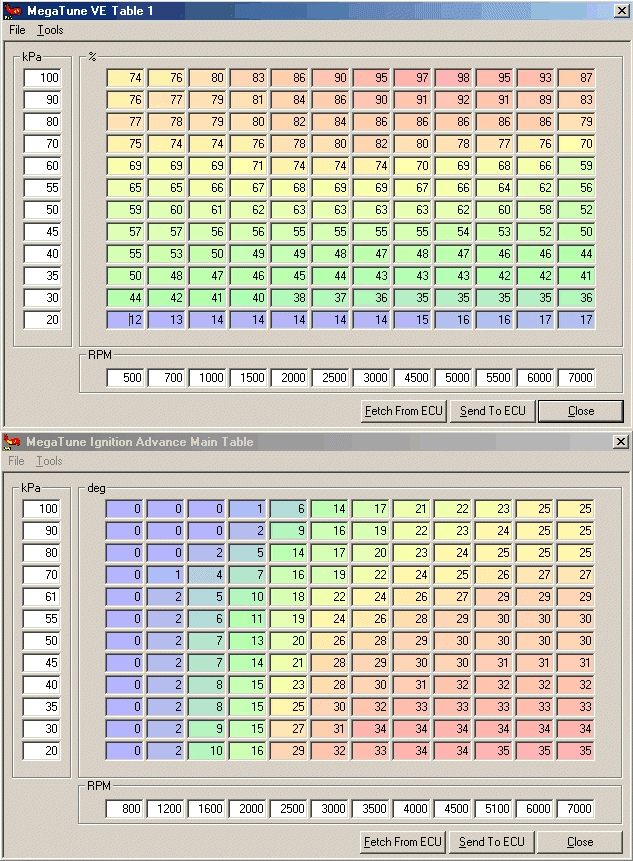Close the Ignition Advance Main Table window

tap(620, 441)
